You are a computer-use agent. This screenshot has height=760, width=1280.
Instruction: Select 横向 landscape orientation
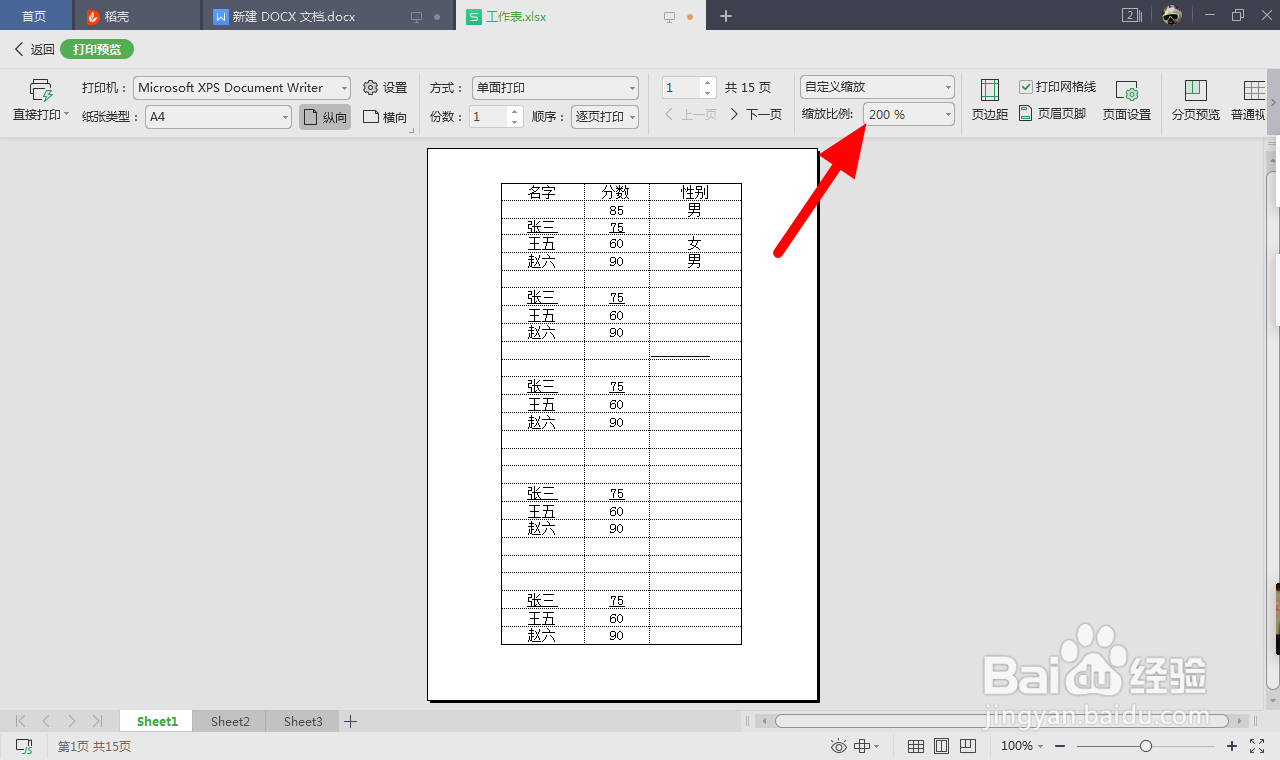[385, 116]
